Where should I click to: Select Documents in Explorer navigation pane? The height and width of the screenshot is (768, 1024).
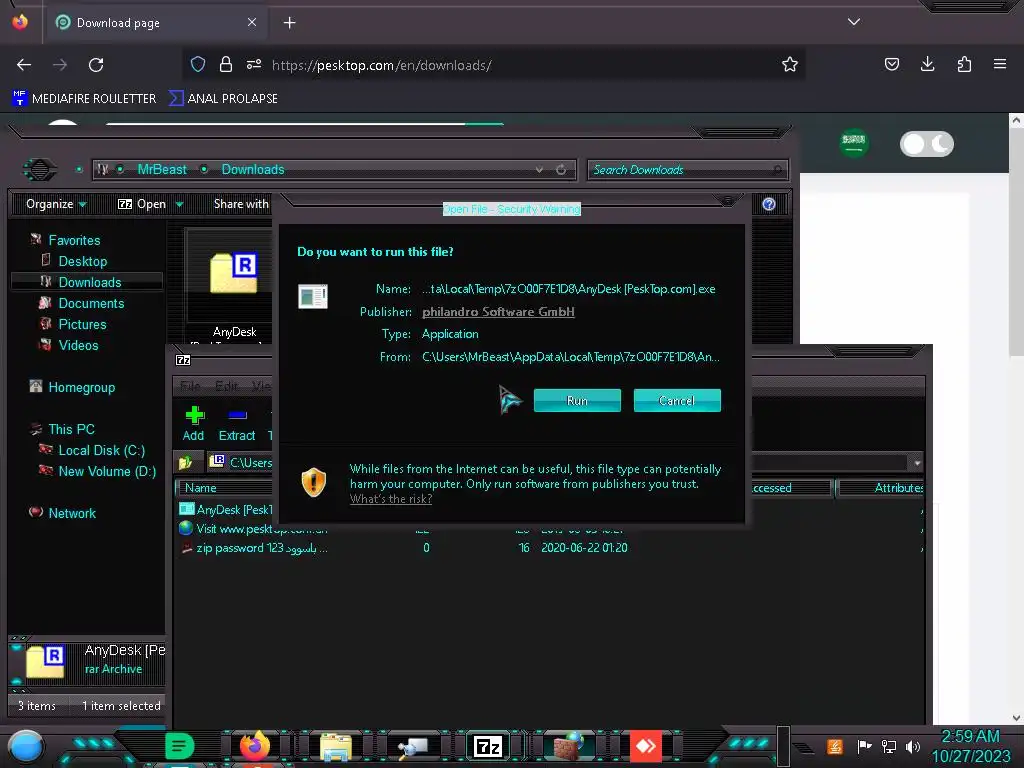click(91, 303)
